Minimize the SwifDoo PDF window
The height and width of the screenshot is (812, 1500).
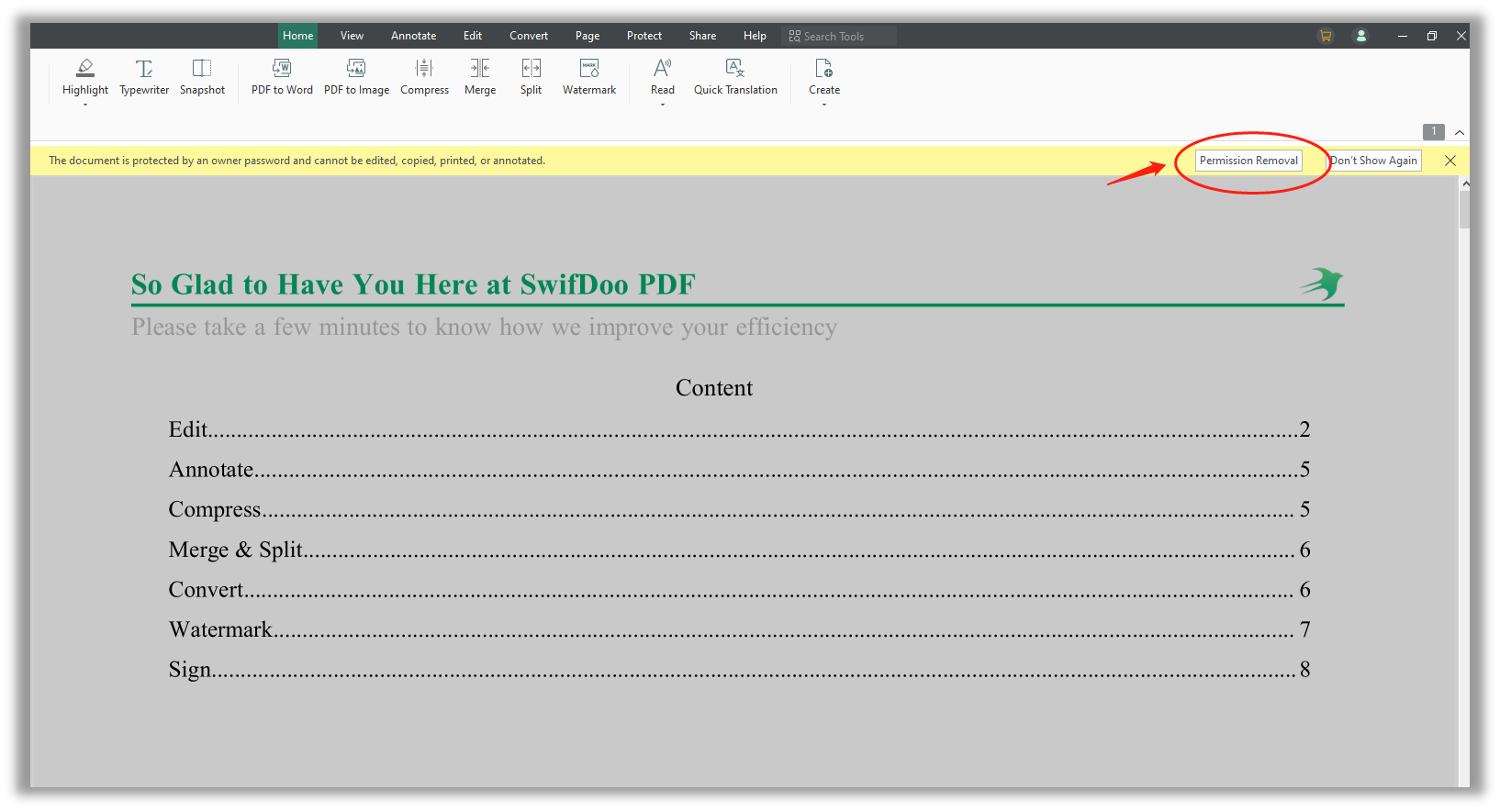click(x=1403, y=36)
